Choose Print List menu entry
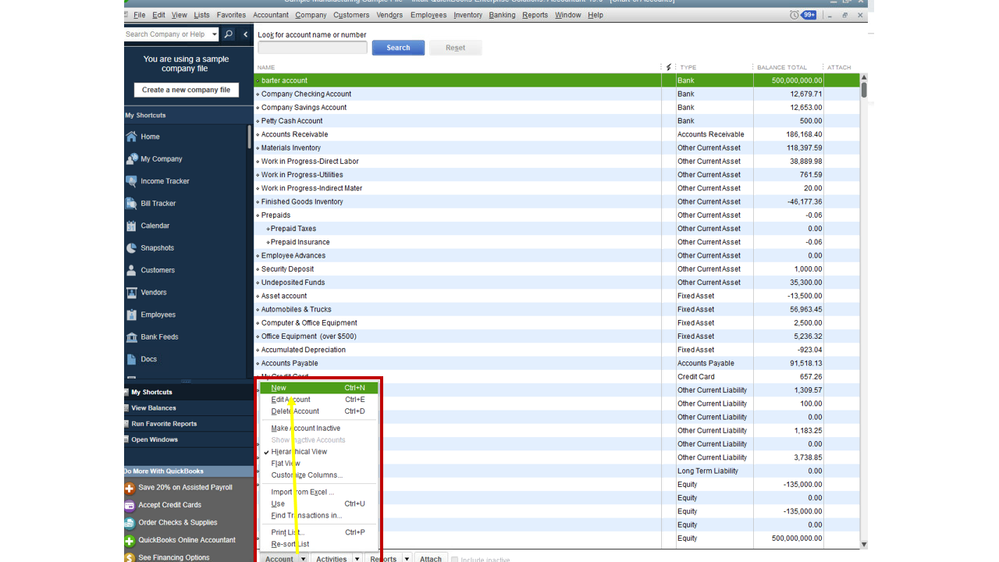Viewport: 999px width, 562px height. 319,532
